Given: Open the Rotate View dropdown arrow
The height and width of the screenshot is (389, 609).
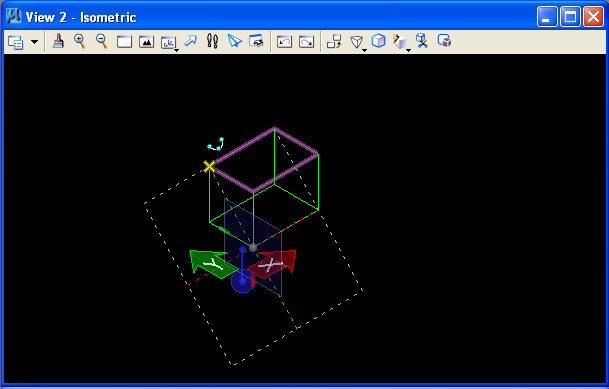Looking at the screenshot, I should (x=177, y=50).
